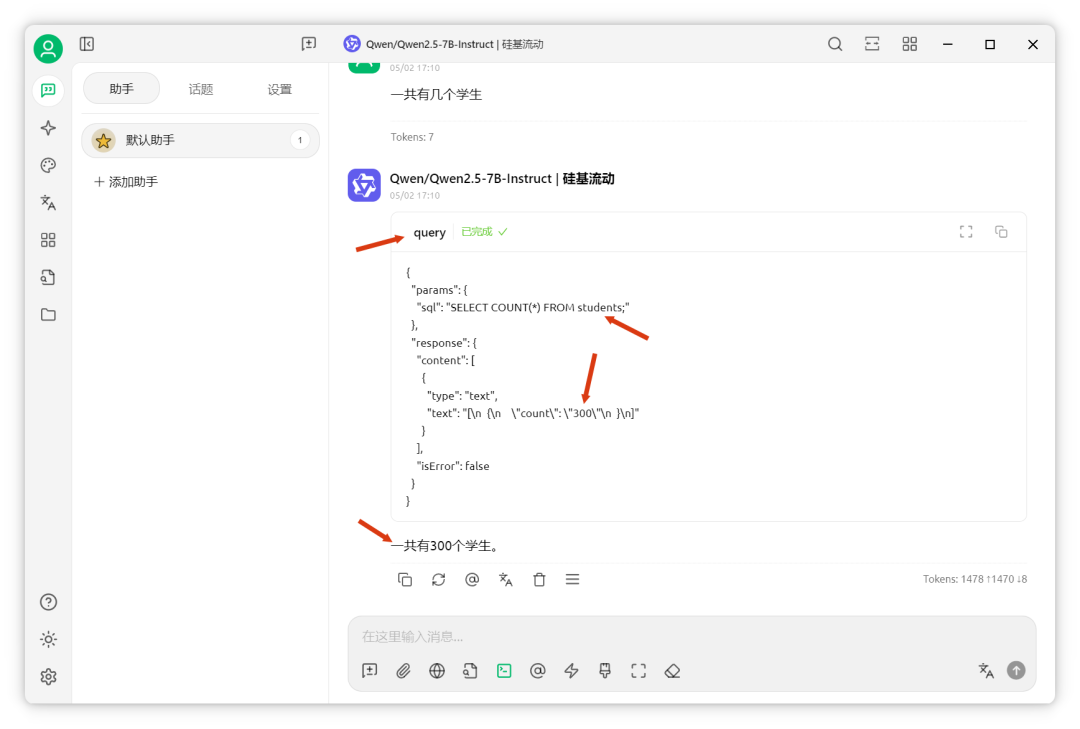
Task: Collapse the assistants side panel
Action: [x=87, y=44]
